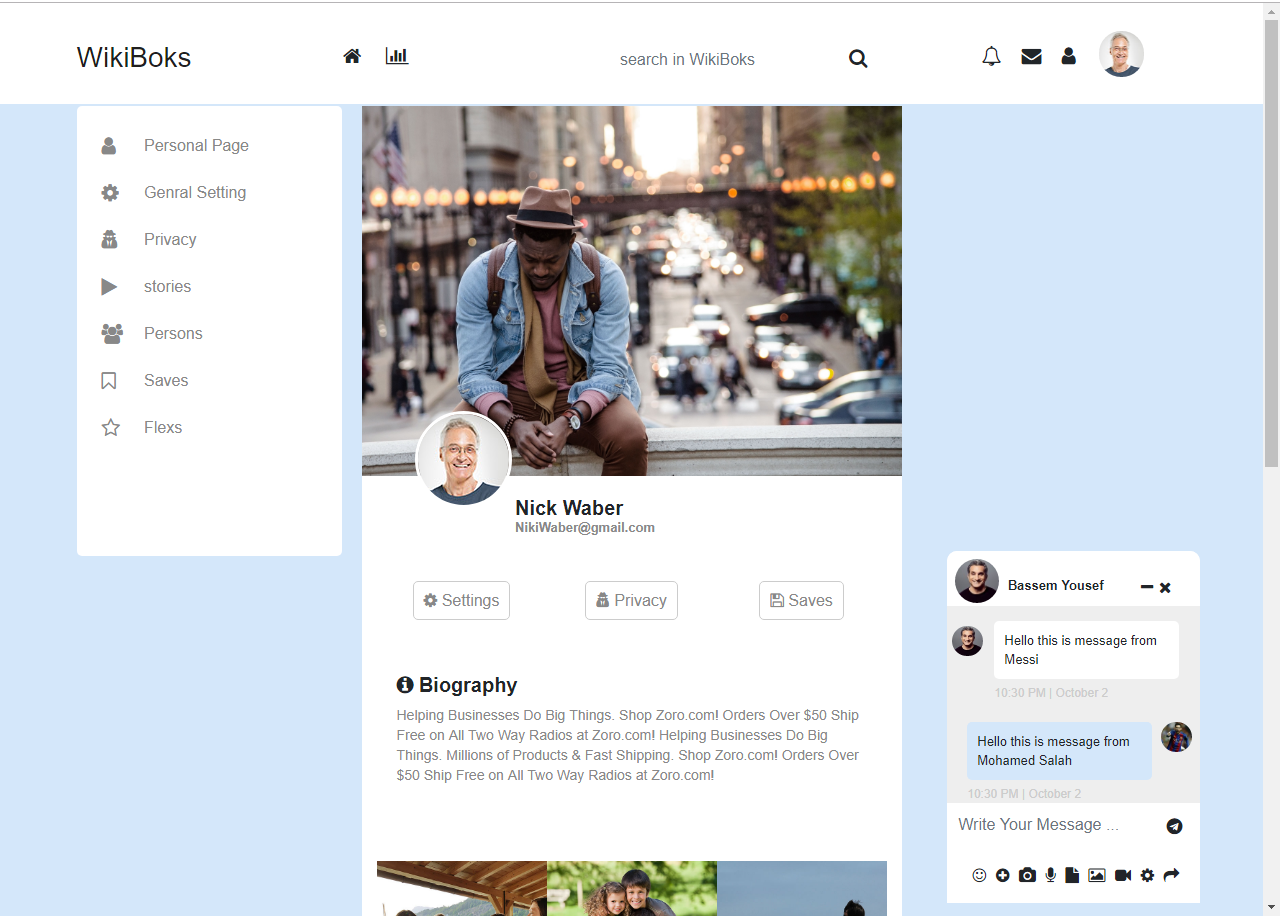Click the Settings button under profile
This screenshot has width=1280, height=916.
click(x=461, y=600)
